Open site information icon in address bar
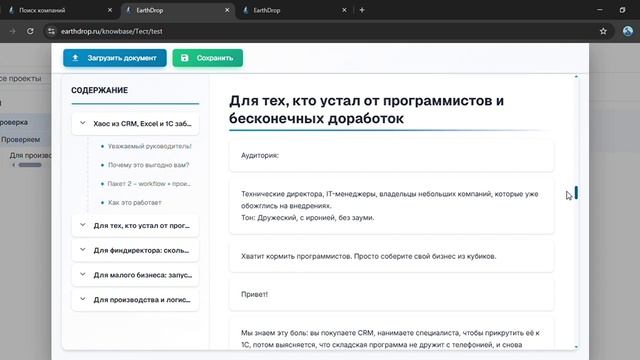Viewport: 640px width, 360px height. 51,31
